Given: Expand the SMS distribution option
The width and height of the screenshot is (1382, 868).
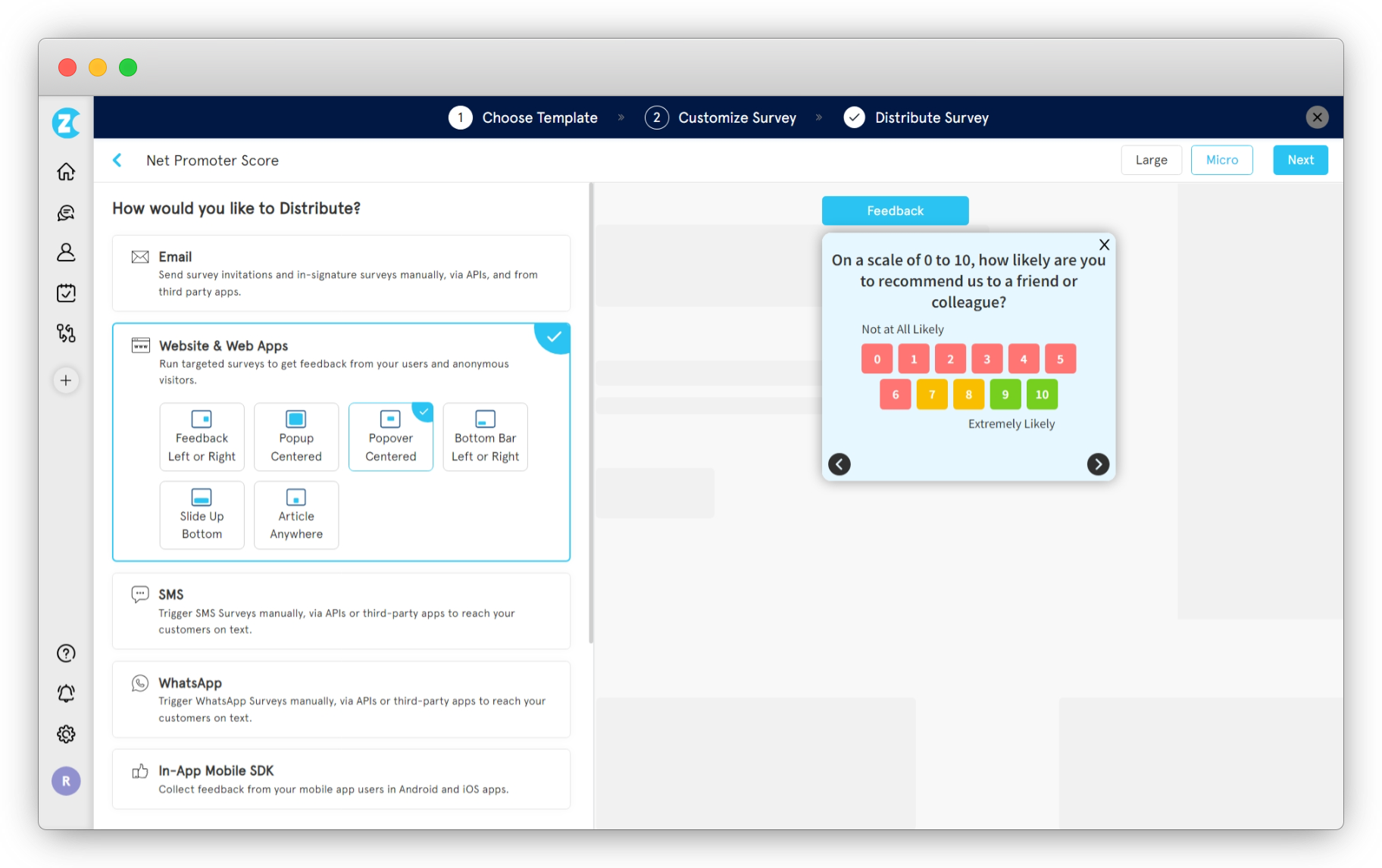Looking at the screenshot, I should 341,610.
